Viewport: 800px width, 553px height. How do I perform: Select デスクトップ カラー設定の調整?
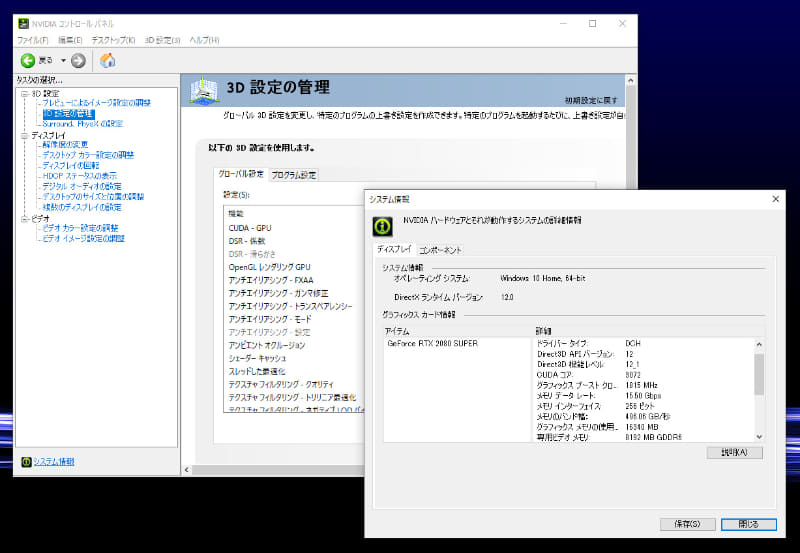[x=88, y=155]
